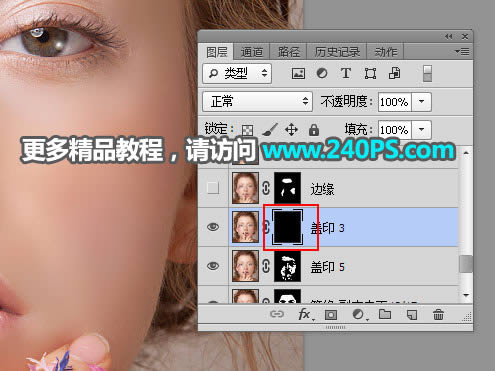
Task: Filter layers by type text icon
Action: [x=346, y=73]
